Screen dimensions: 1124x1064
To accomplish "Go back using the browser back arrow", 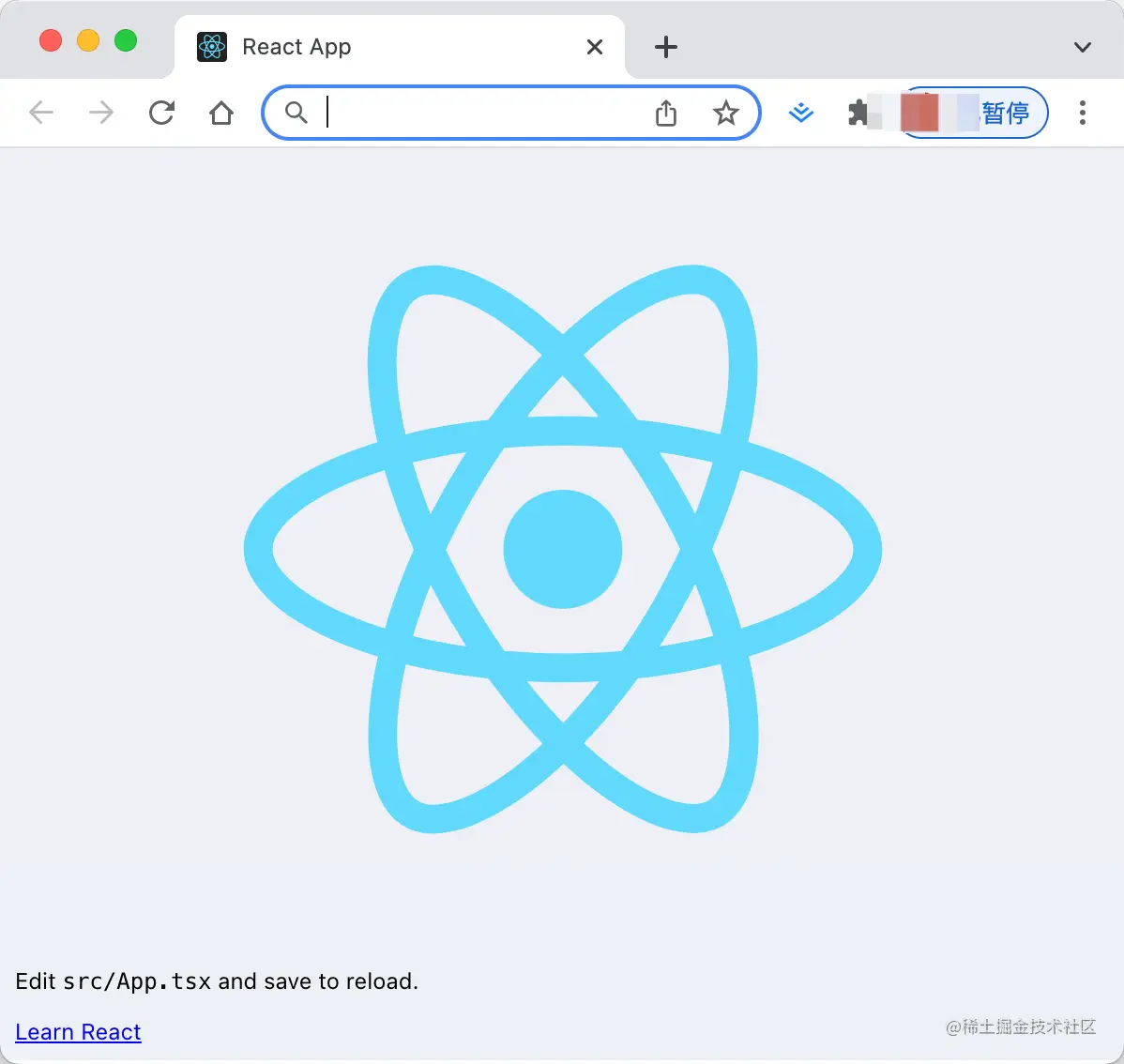I will coord(41,113).
